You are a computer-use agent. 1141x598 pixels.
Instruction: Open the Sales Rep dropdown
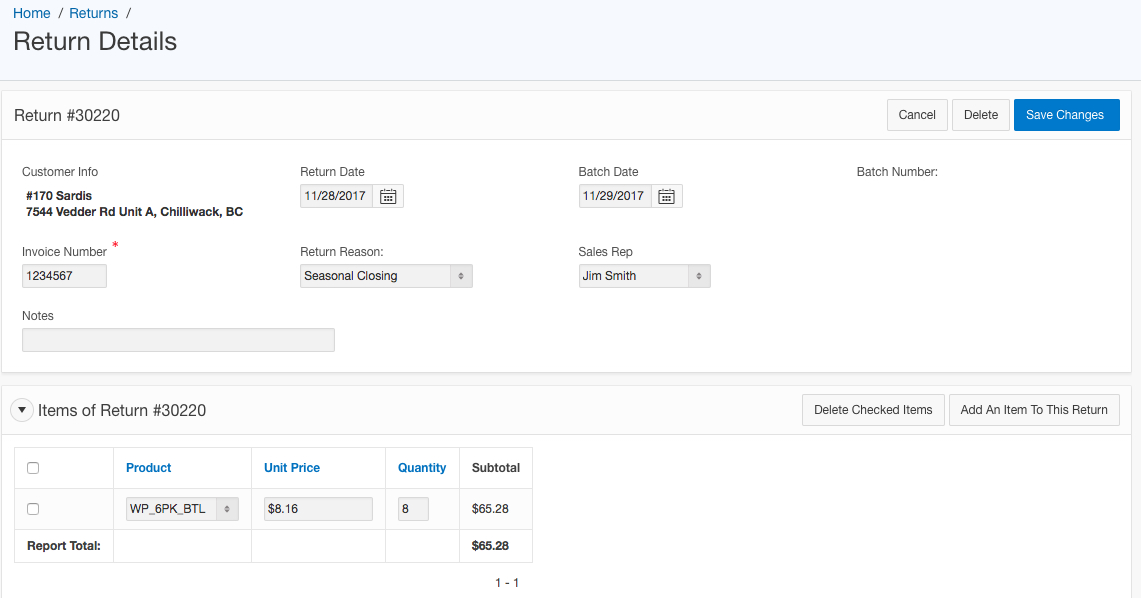(x=644, y=276)
